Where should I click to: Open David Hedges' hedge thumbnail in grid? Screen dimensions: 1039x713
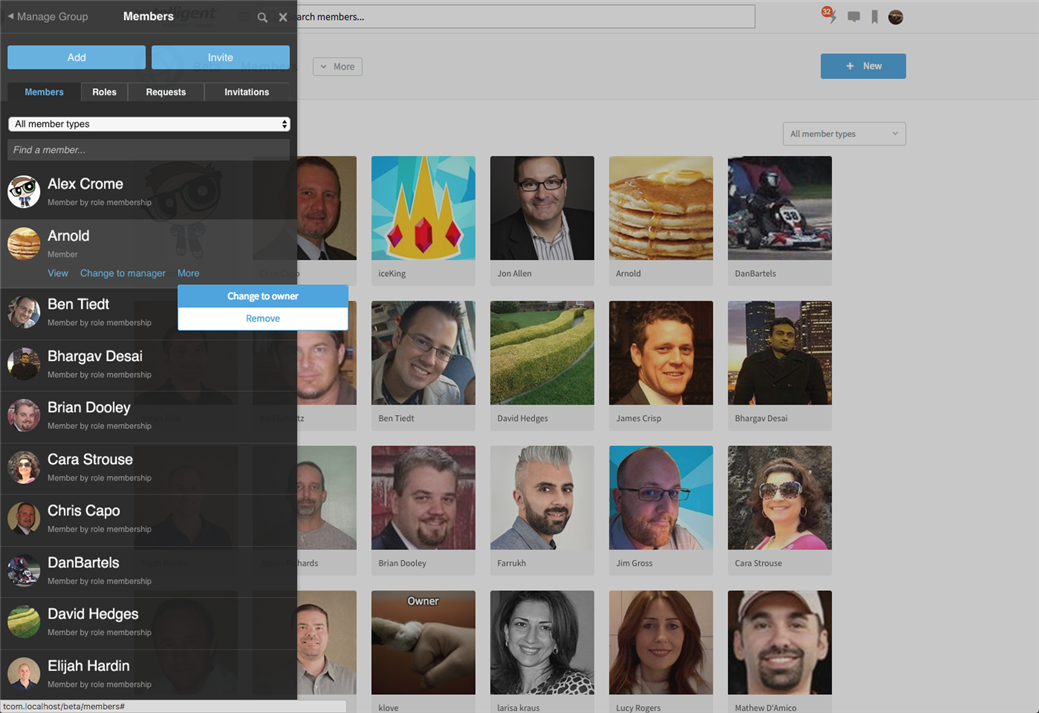point(542,353)
